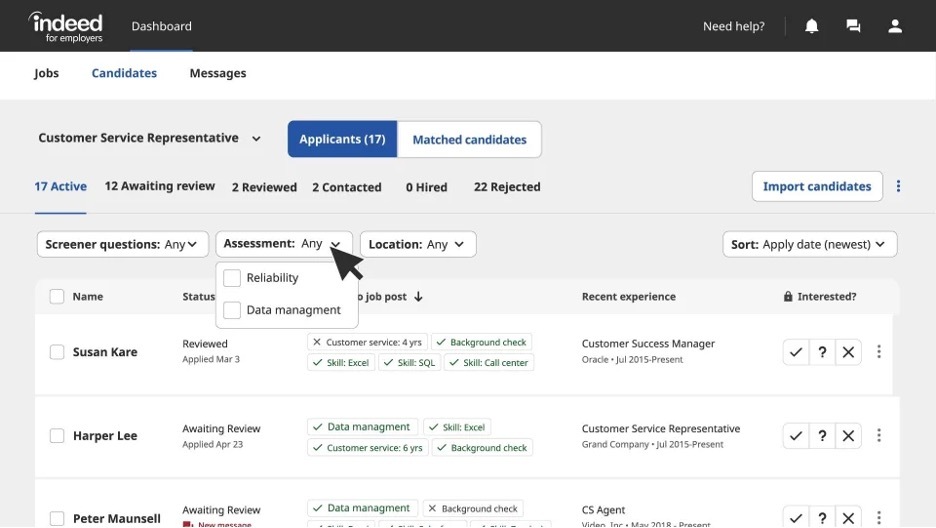Click the Import candidates button

pyautogui.click(x=817, y=186)
